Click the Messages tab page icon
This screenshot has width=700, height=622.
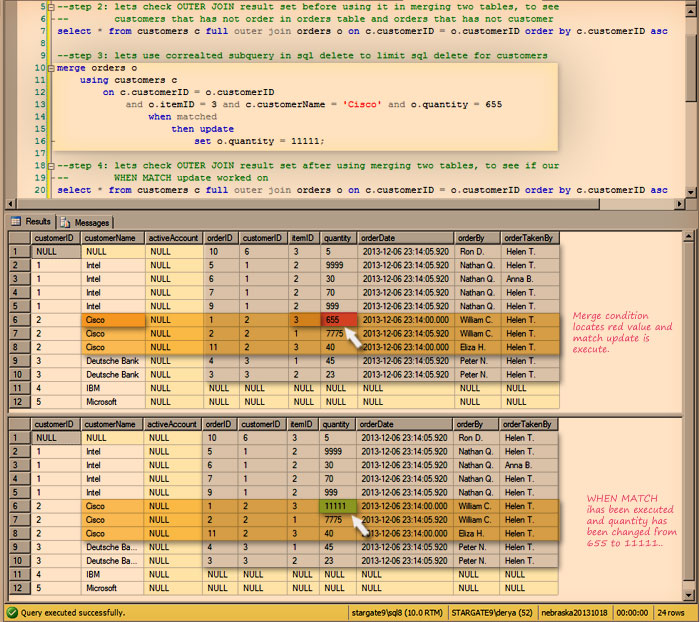[x=65, y=221]
